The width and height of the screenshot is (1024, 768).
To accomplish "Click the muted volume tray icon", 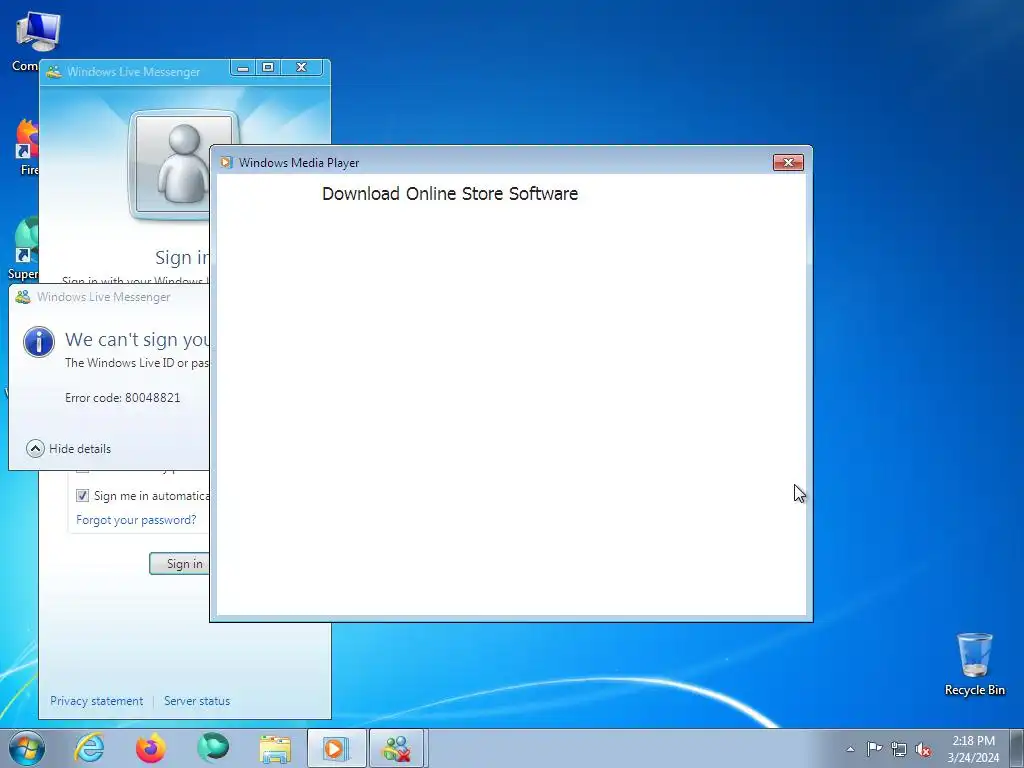I will pyautogui.click(x=923, y=749).
